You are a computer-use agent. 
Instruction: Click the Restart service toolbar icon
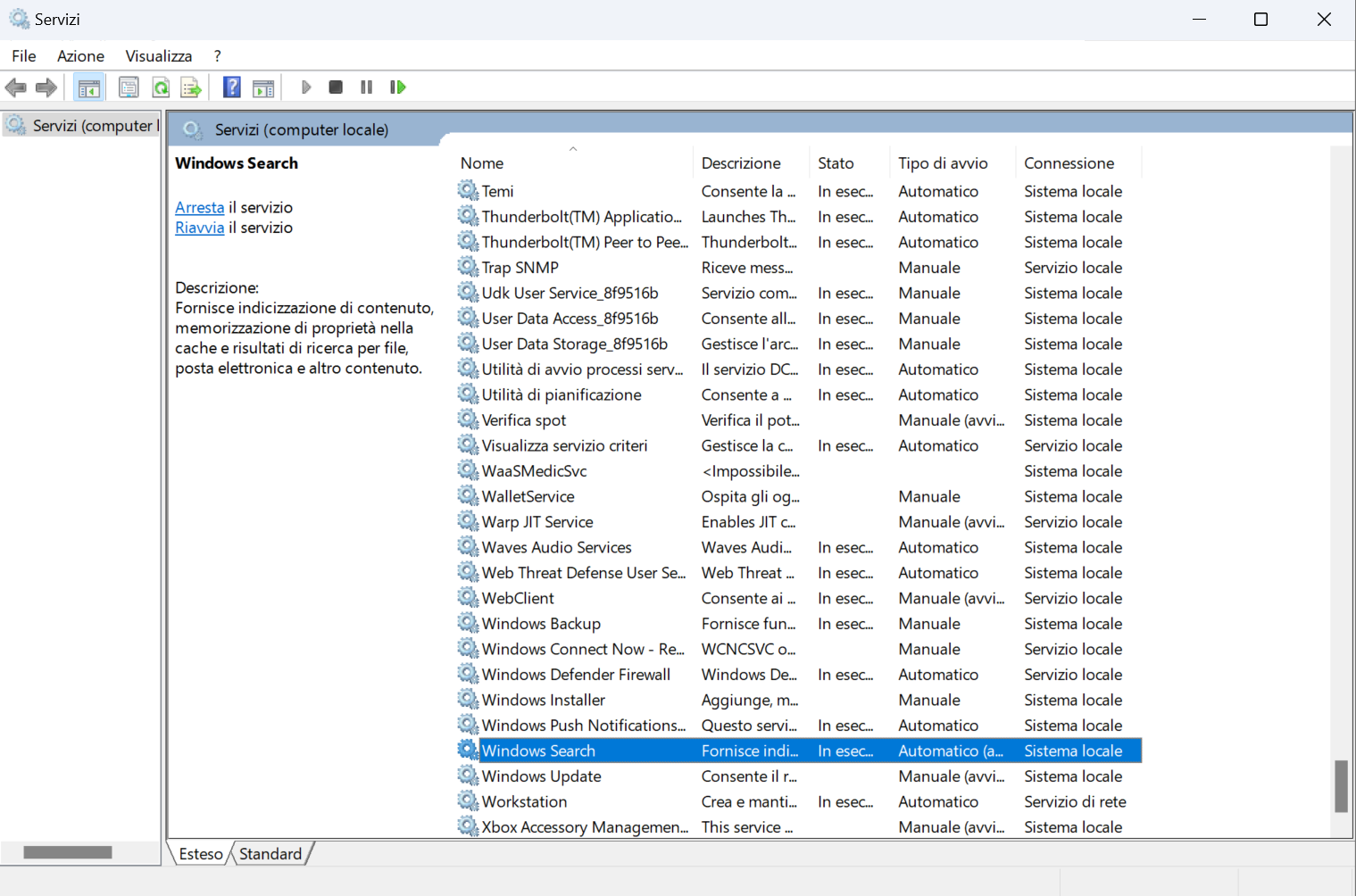click(x=398, y=87)
